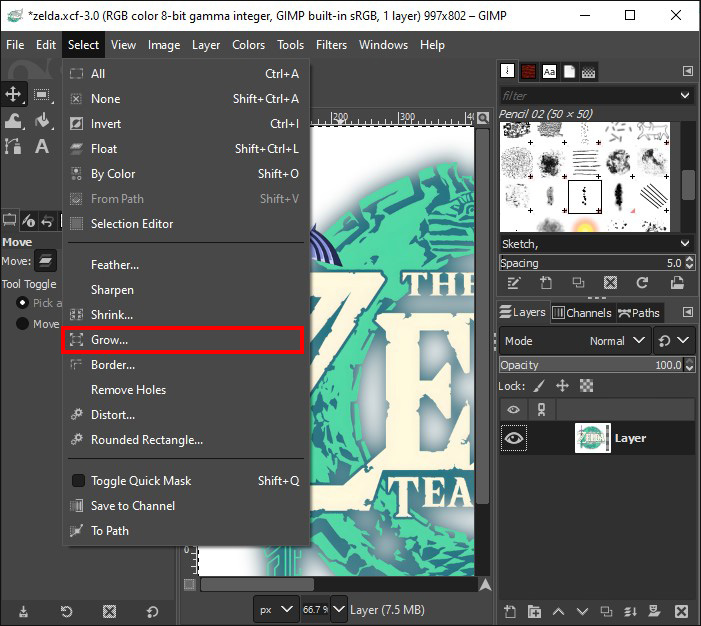Select the Move tool in toolbox
Viewport: 701px width, 626px height.
(13, 94)
